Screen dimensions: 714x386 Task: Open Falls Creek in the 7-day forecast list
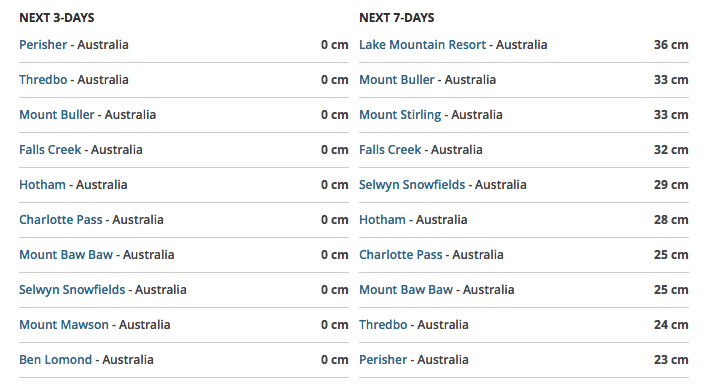(390, 150)
